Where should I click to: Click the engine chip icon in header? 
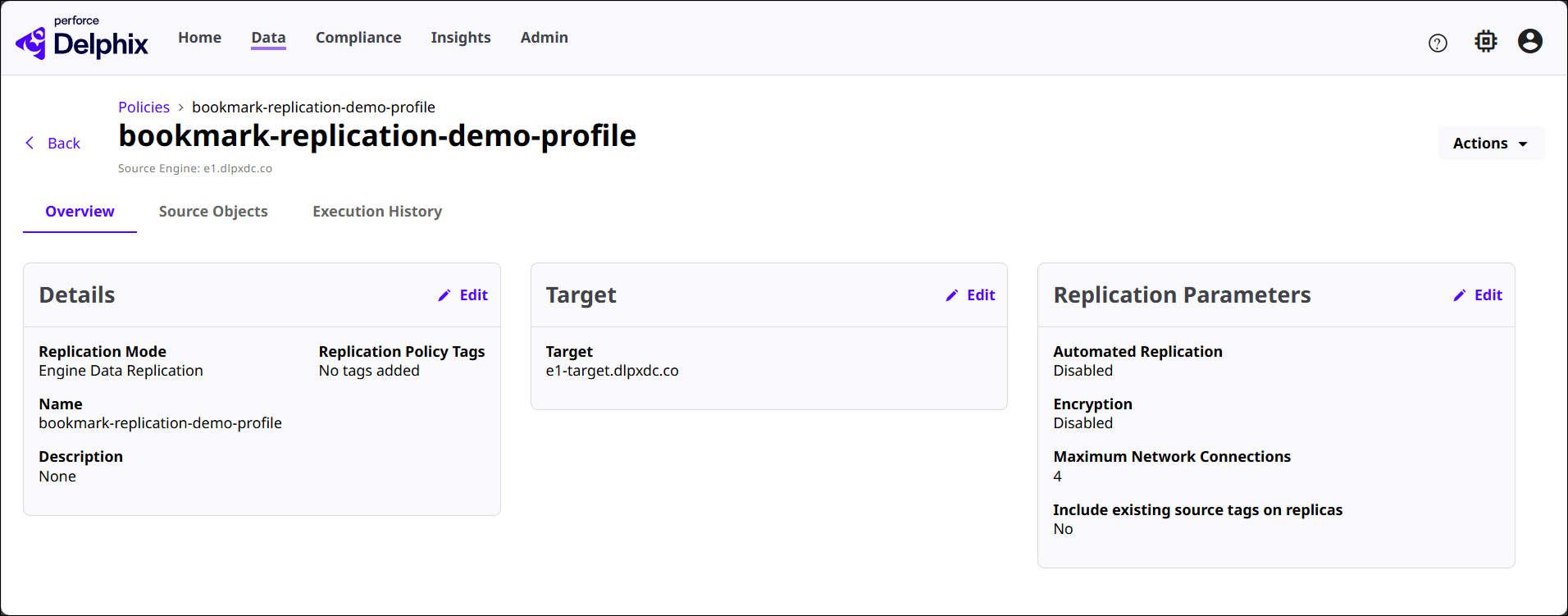click(1485, 41)
